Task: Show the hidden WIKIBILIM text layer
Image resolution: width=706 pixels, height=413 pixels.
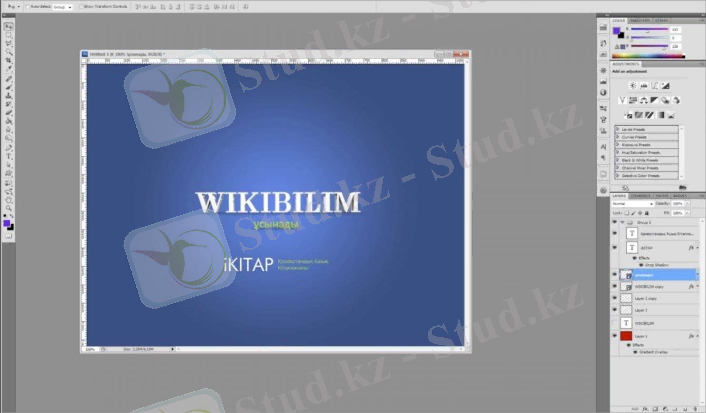Action: point(615,323)
